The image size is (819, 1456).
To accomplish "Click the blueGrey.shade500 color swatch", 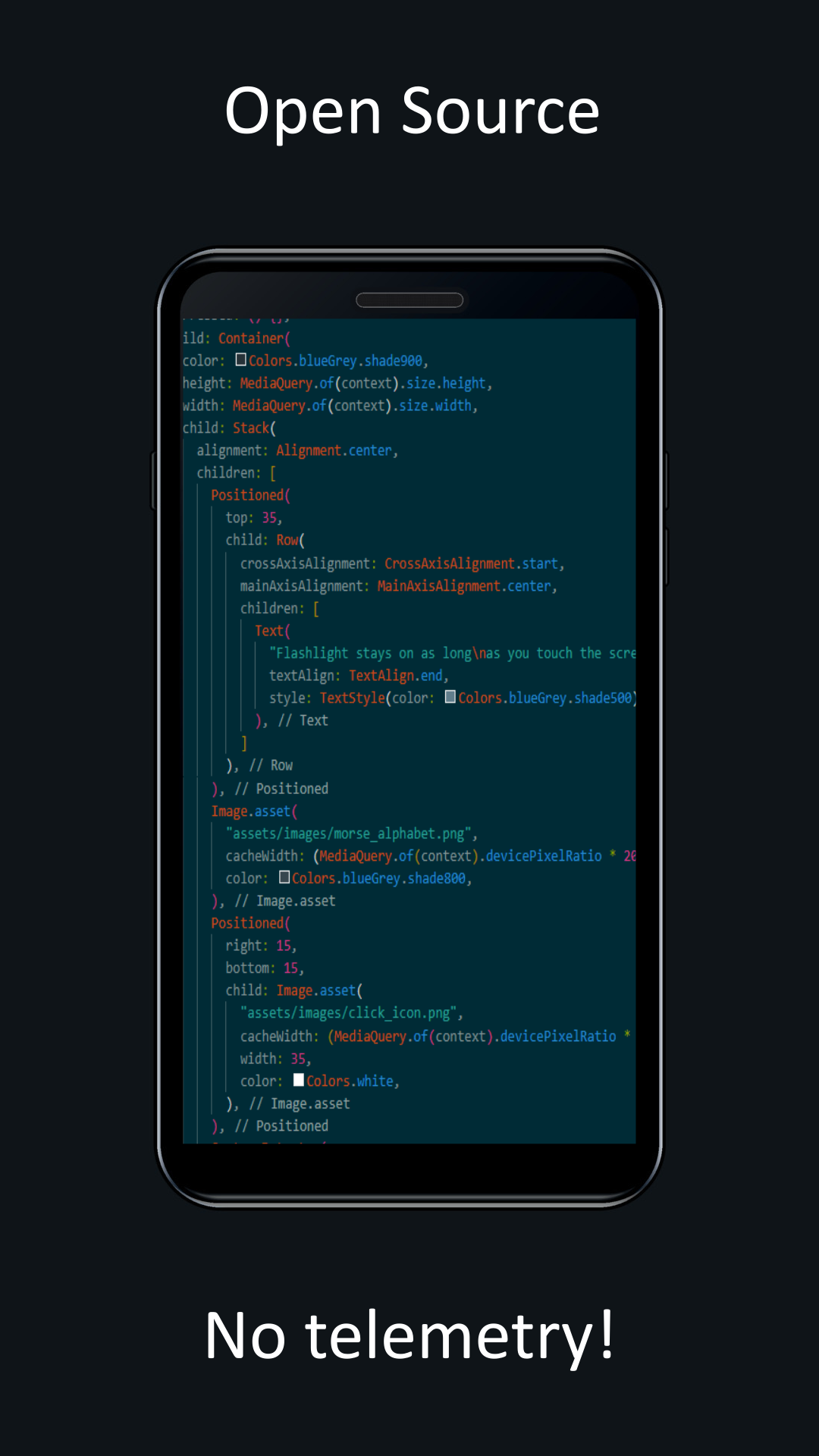I will point(450,697).
